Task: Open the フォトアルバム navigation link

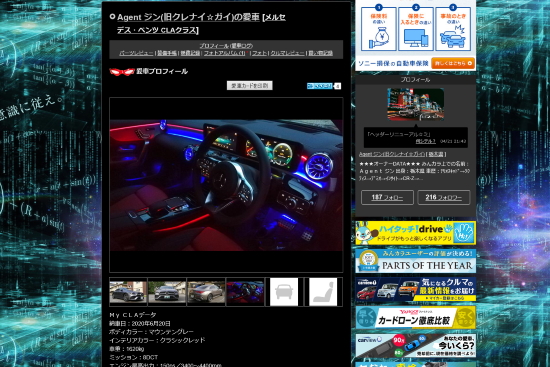Action: click(x=224, y=53)
